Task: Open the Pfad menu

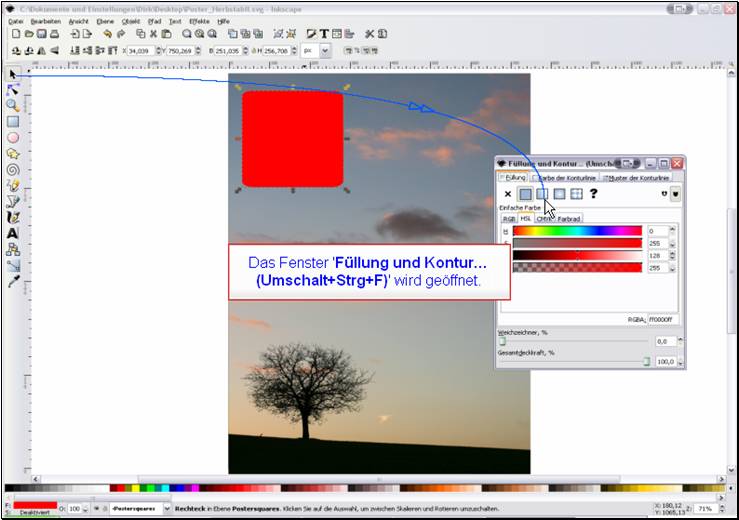Action: [x=154, y=20]
